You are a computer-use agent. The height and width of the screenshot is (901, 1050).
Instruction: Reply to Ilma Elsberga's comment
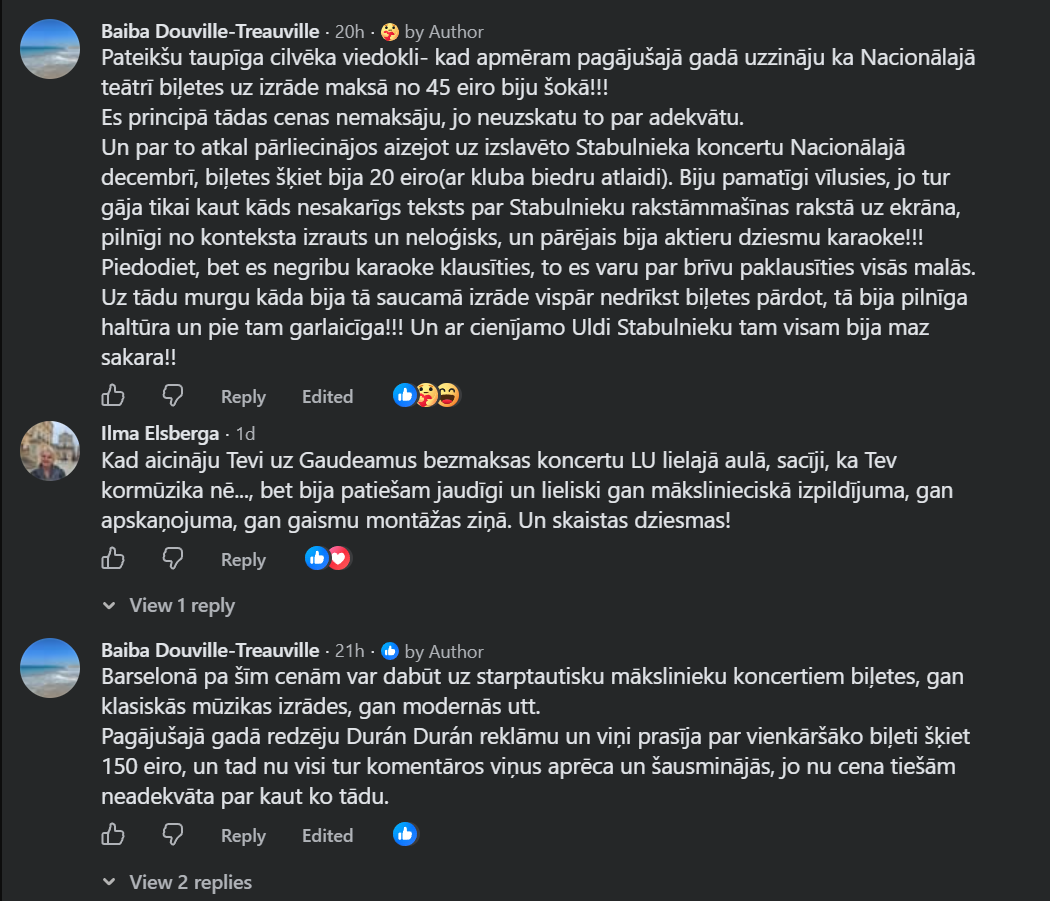(243, 559)
